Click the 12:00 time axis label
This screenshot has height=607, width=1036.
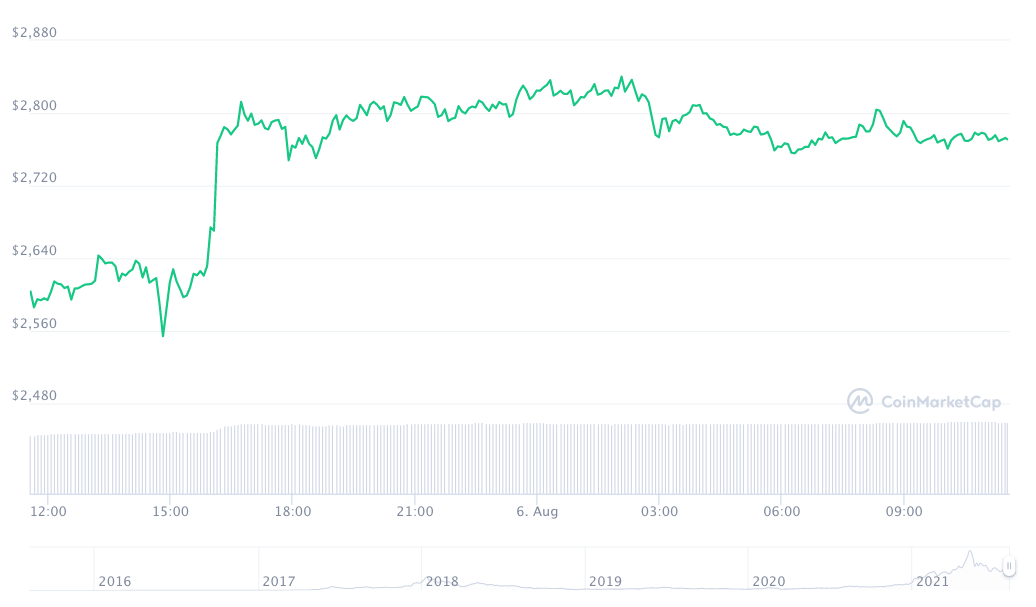(49, 512)
